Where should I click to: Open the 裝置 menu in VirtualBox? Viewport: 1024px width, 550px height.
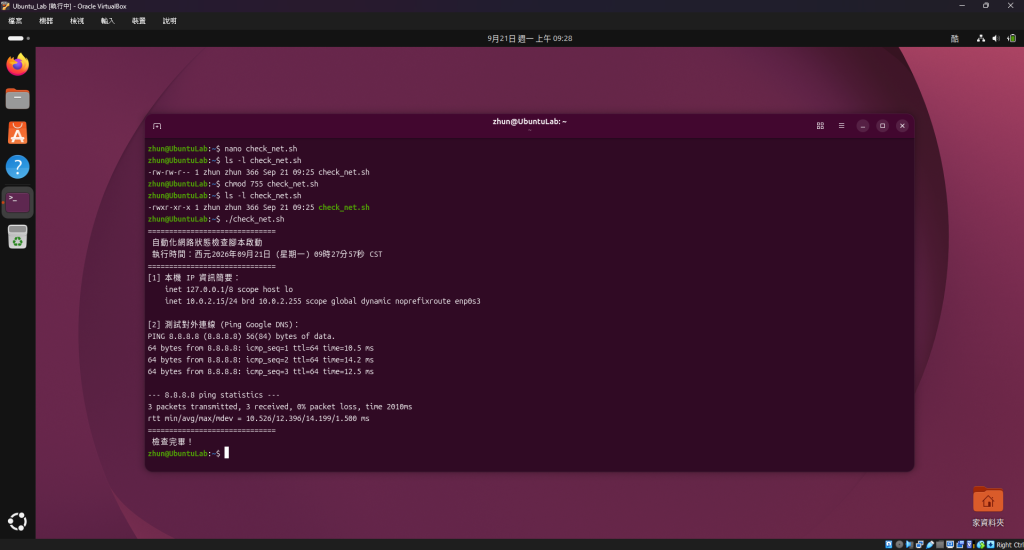138,21
